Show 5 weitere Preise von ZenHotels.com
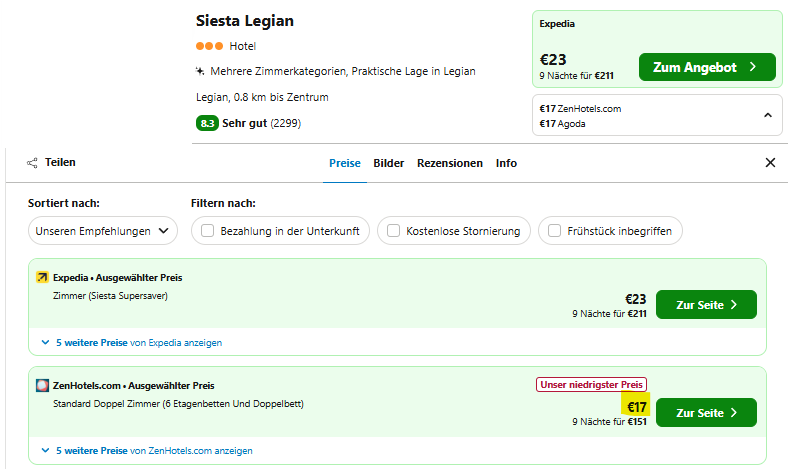 [x=147, y=451]
